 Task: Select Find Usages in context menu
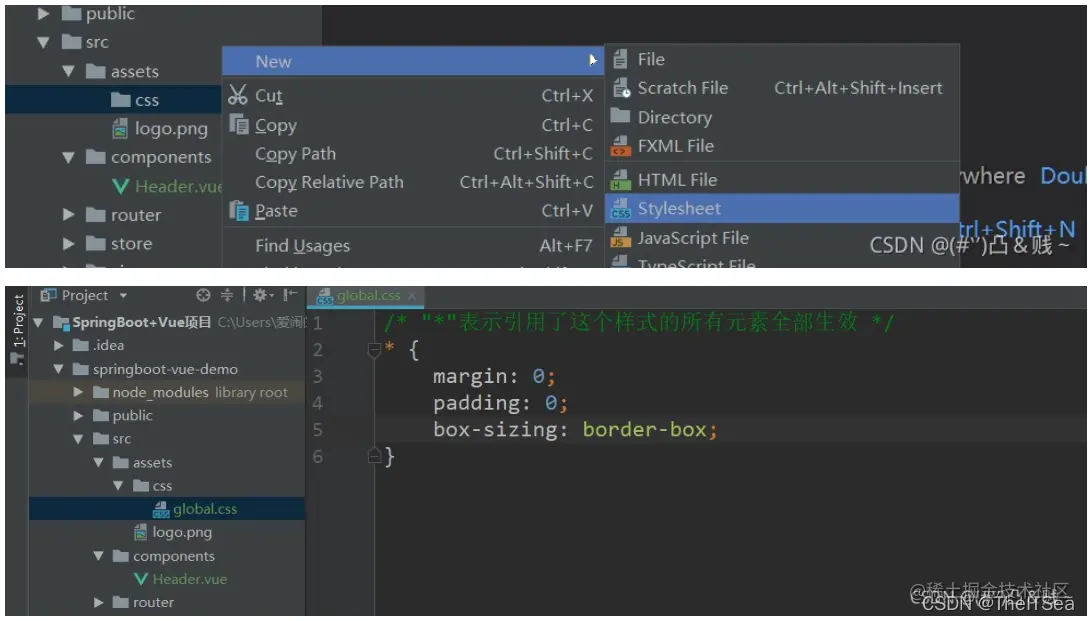[x=413, y=245]
